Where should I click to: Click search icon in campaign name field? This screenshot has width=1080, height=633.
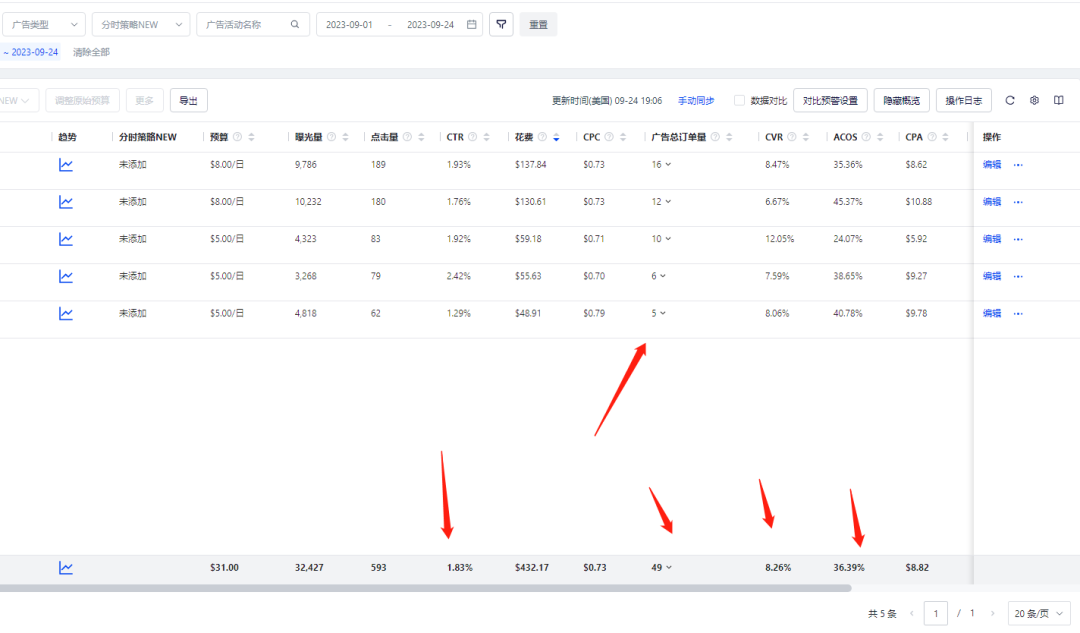point(294,25)
